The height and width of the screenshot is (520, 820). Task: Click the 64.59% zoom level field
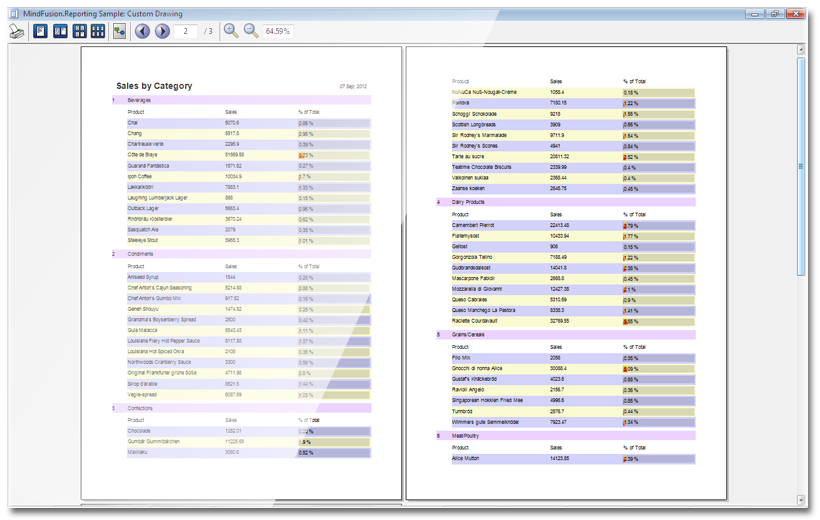pos(278,32)
